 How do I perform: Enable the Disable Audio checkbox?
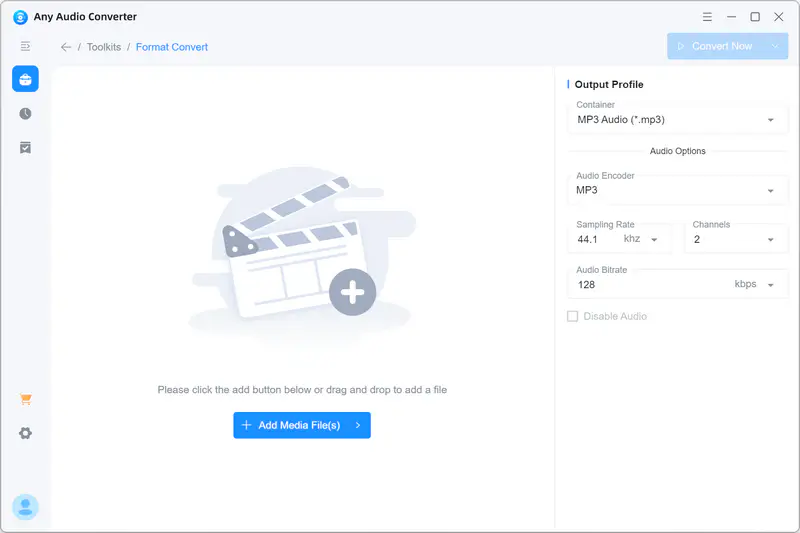coord(572,316)
